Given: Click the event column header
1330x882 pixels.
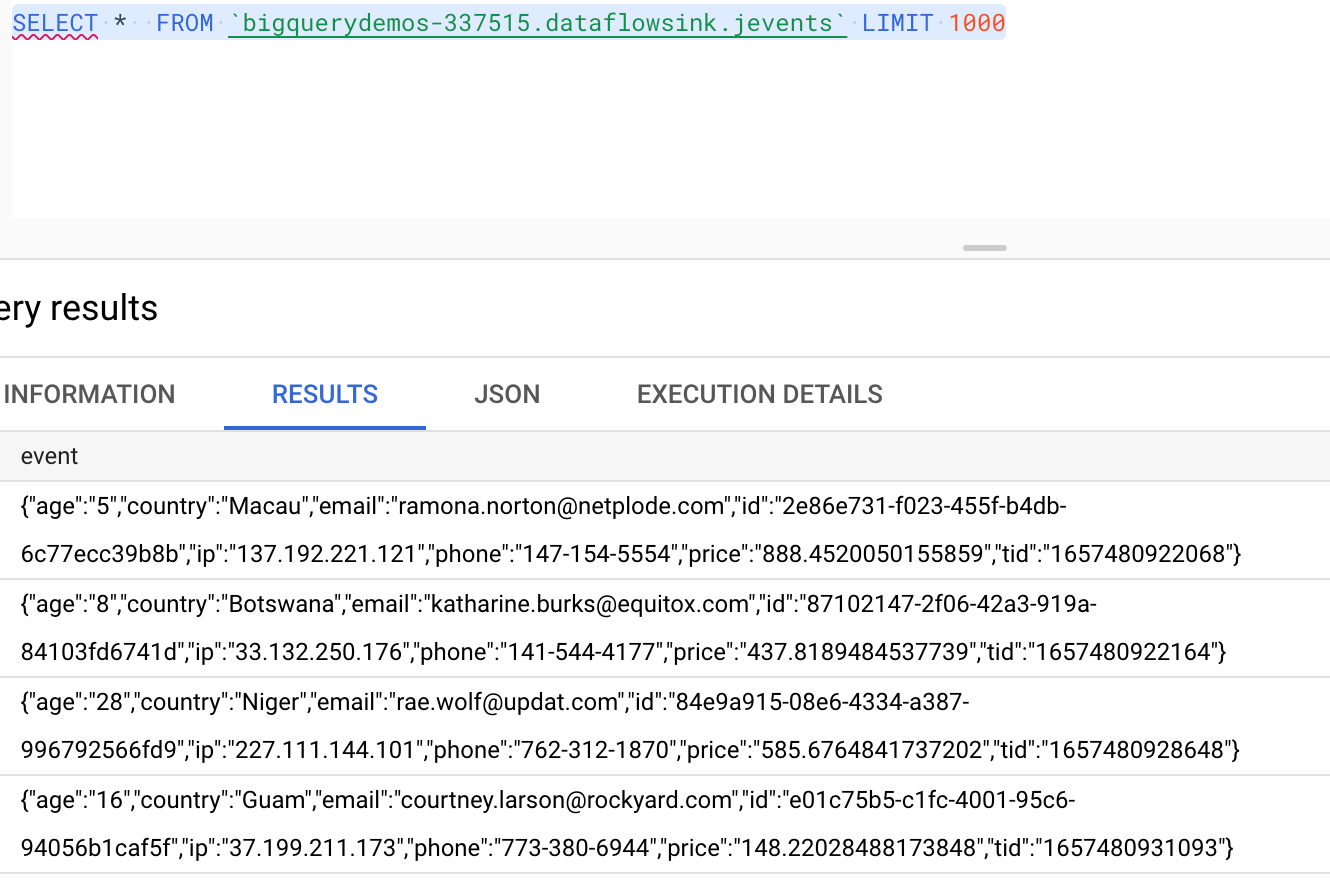Looking at the screenshot, I should pyautogui.click(x=49, y=456).
